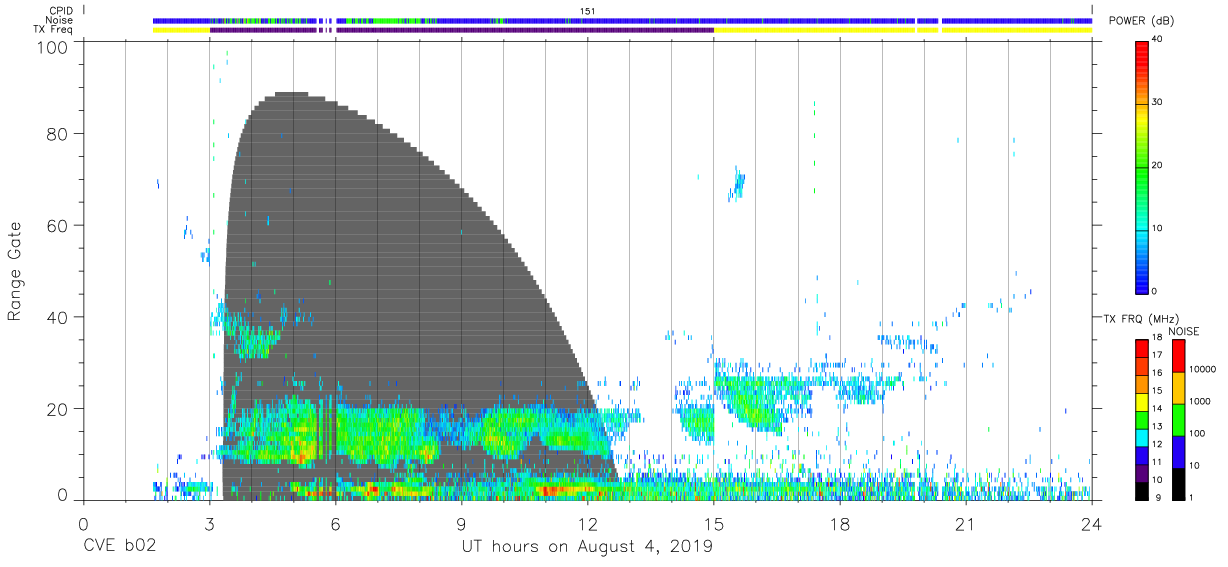1228x567 pixels.
Task: Click the POWER (dB) color bar gradient
Action: click(x=1142, y=166)
